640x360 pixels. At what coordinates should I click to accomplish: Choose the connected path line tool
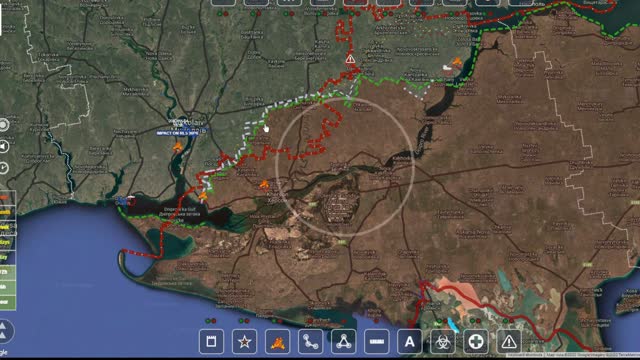(x=311, y=341)
